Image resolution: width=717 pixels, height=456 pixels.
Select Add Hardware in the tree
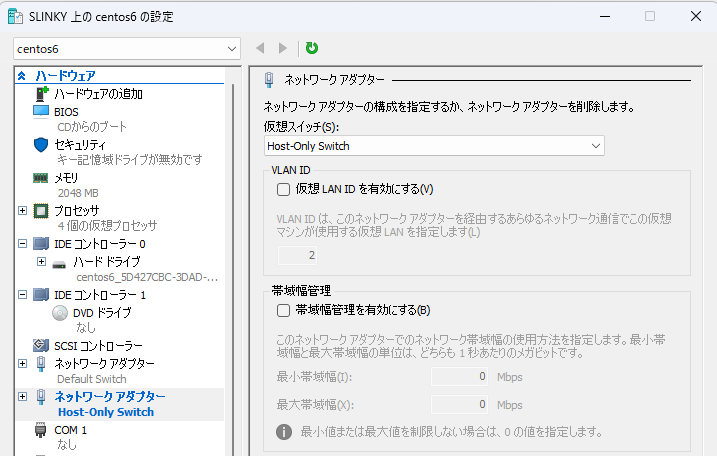pyautogui.click(x=98, y=94)
